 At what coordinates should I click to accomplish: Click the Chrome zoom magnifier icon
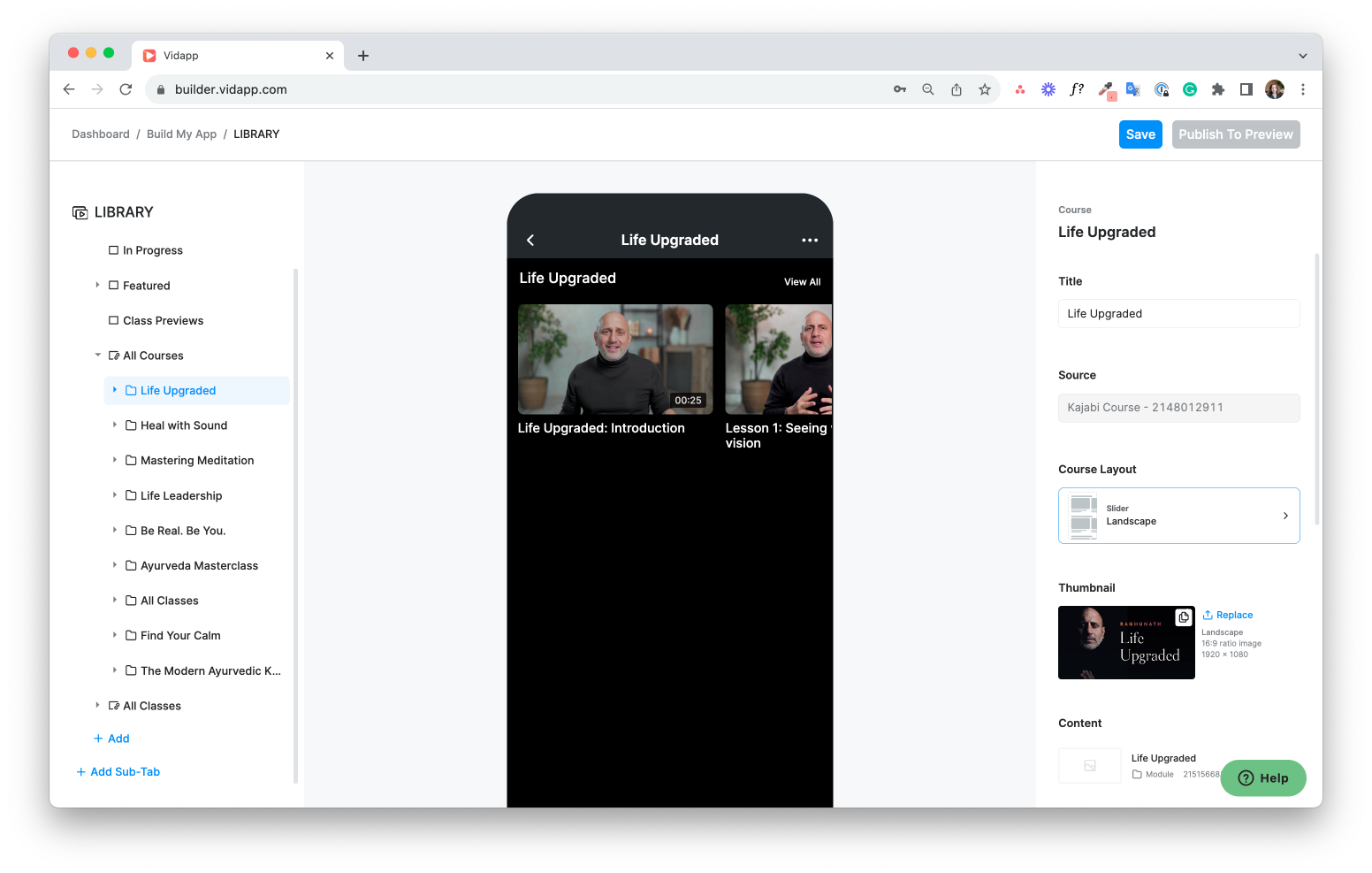click(927, 89)
